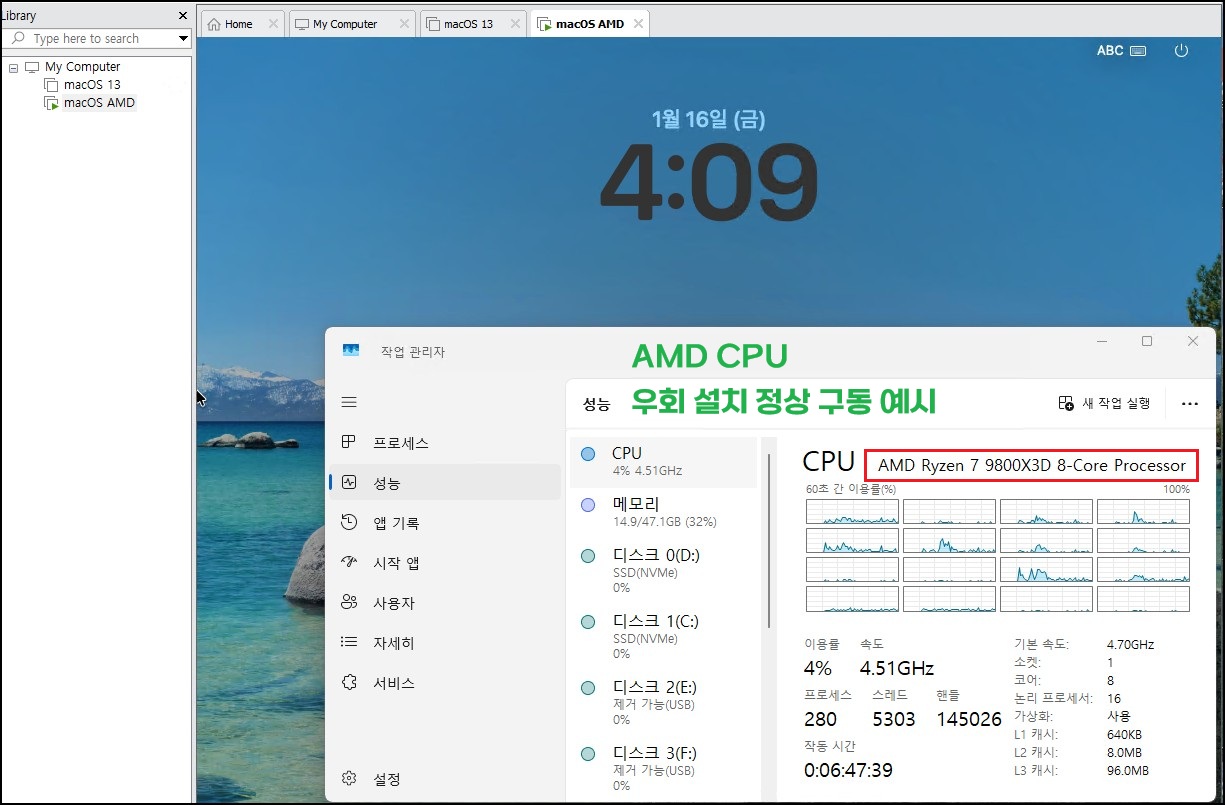The image size is (1225, 805).
Task: Close the macOS 13 tab
Action: [516, 24]
